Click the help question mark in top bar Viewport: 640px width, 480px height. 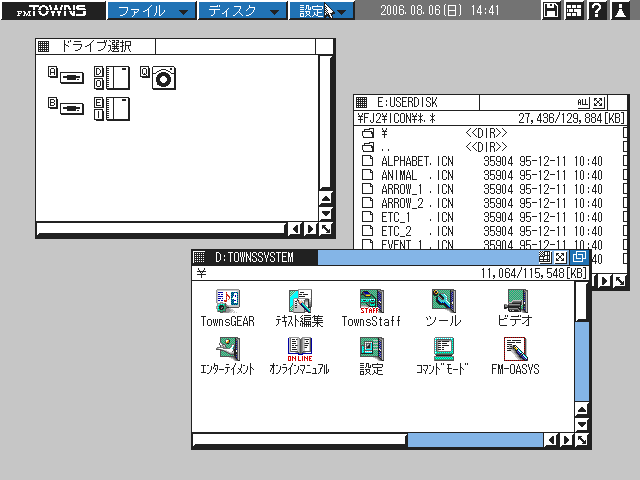click(596, 11)
